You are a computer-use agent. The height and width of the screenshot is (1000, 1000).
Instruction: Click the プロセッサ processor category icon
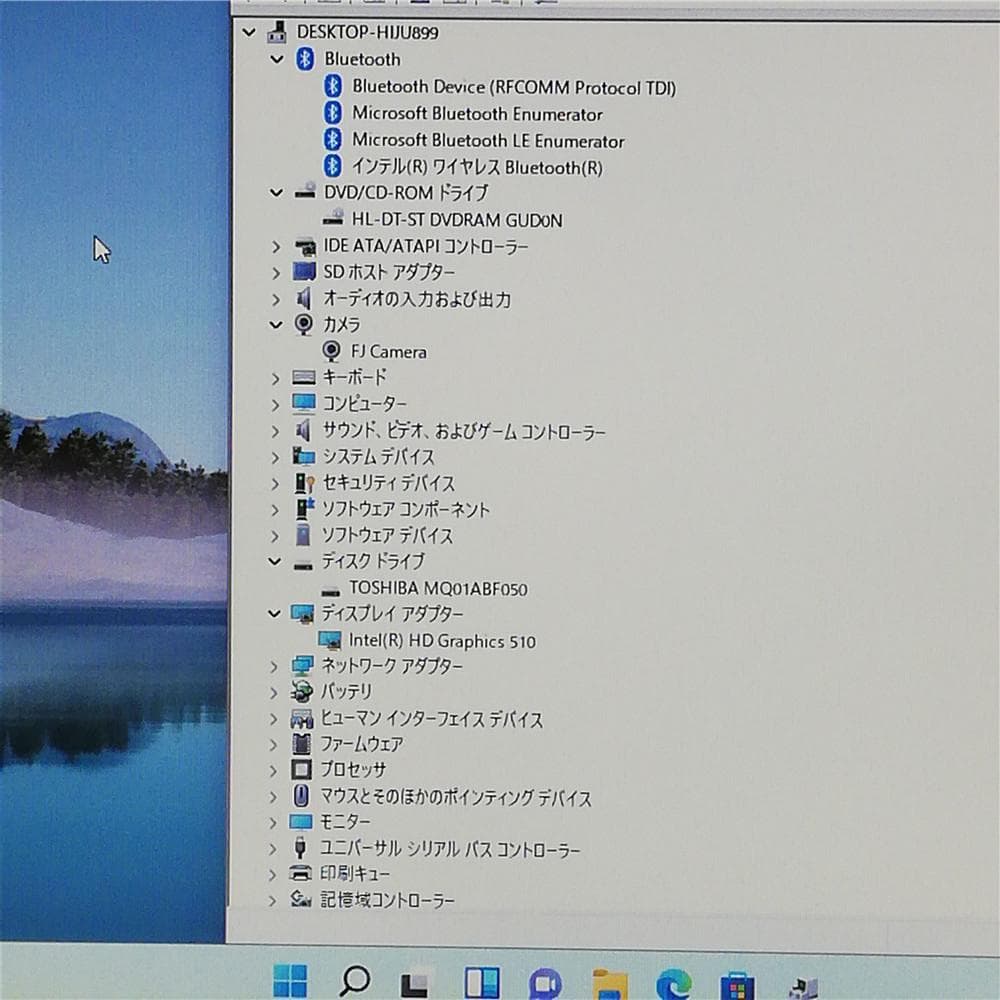point(302,770)
